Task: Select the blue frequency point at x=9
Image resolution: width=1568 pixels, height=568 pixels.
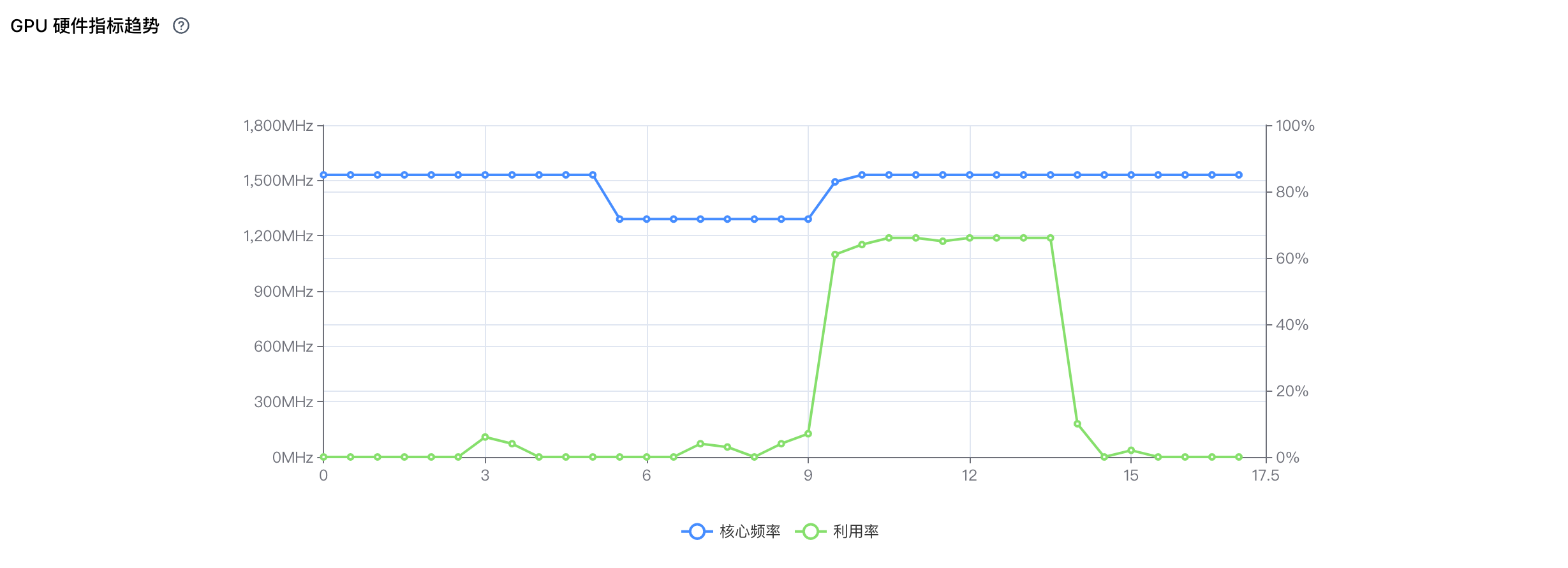Action: pos(808,219)
